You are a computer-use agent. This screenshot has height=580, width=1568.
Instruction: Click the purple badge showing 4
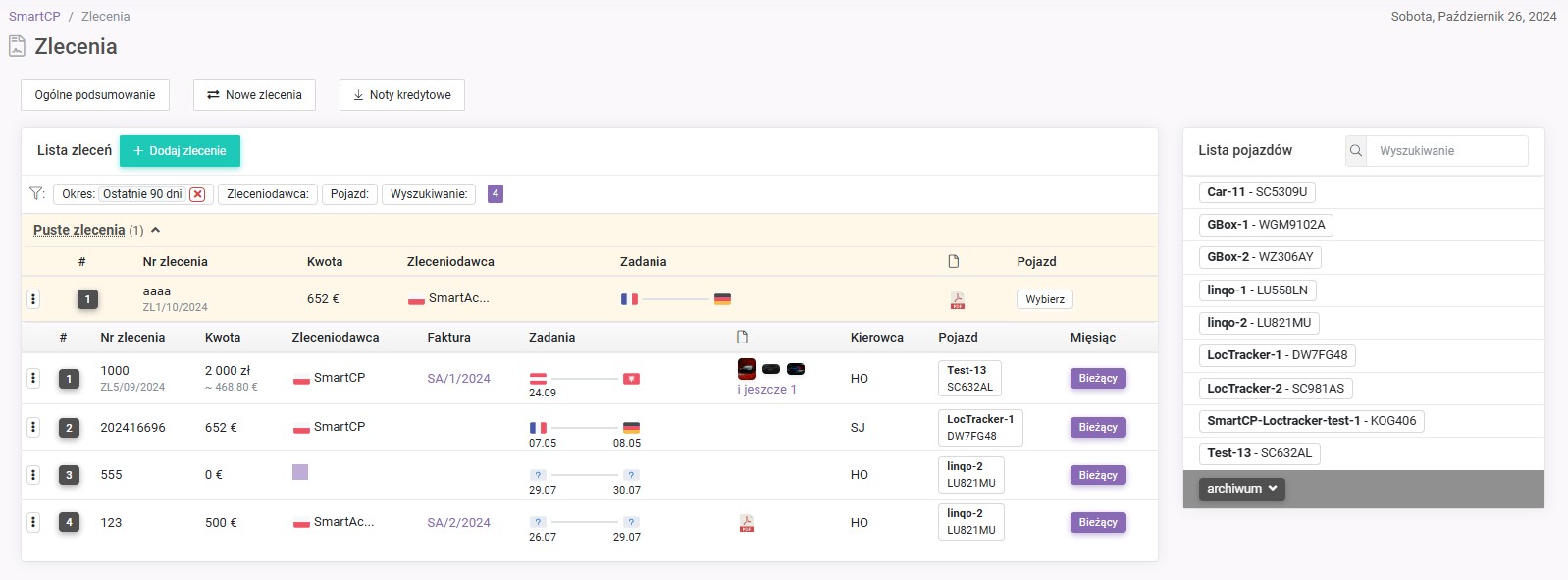496,194
